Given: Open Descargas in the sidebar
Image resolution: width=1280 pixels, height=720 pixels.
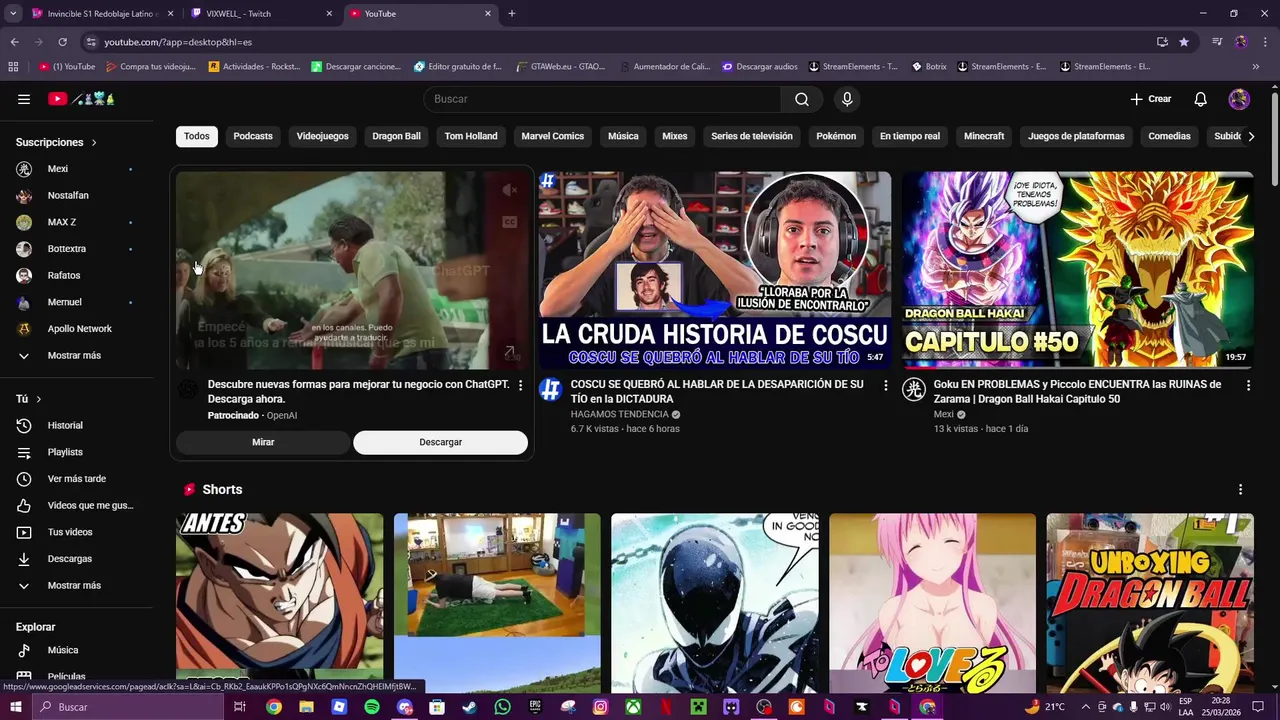Looking at the screenshot, I should (75, 559).
